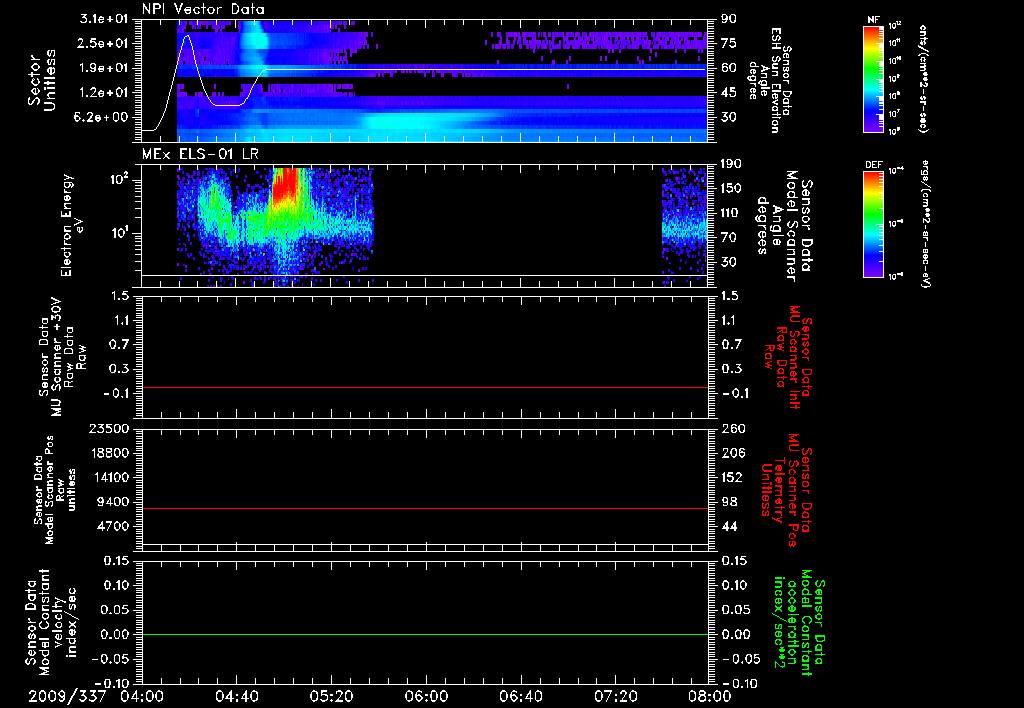Click the 4700 scanner position tick
This screenshot has height=708, width=1024.
pos(113,526)
